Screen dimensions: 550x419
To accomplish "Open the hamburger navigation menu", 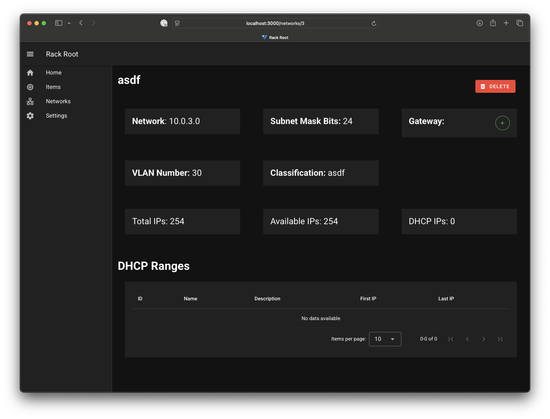I will pos(30,54).
